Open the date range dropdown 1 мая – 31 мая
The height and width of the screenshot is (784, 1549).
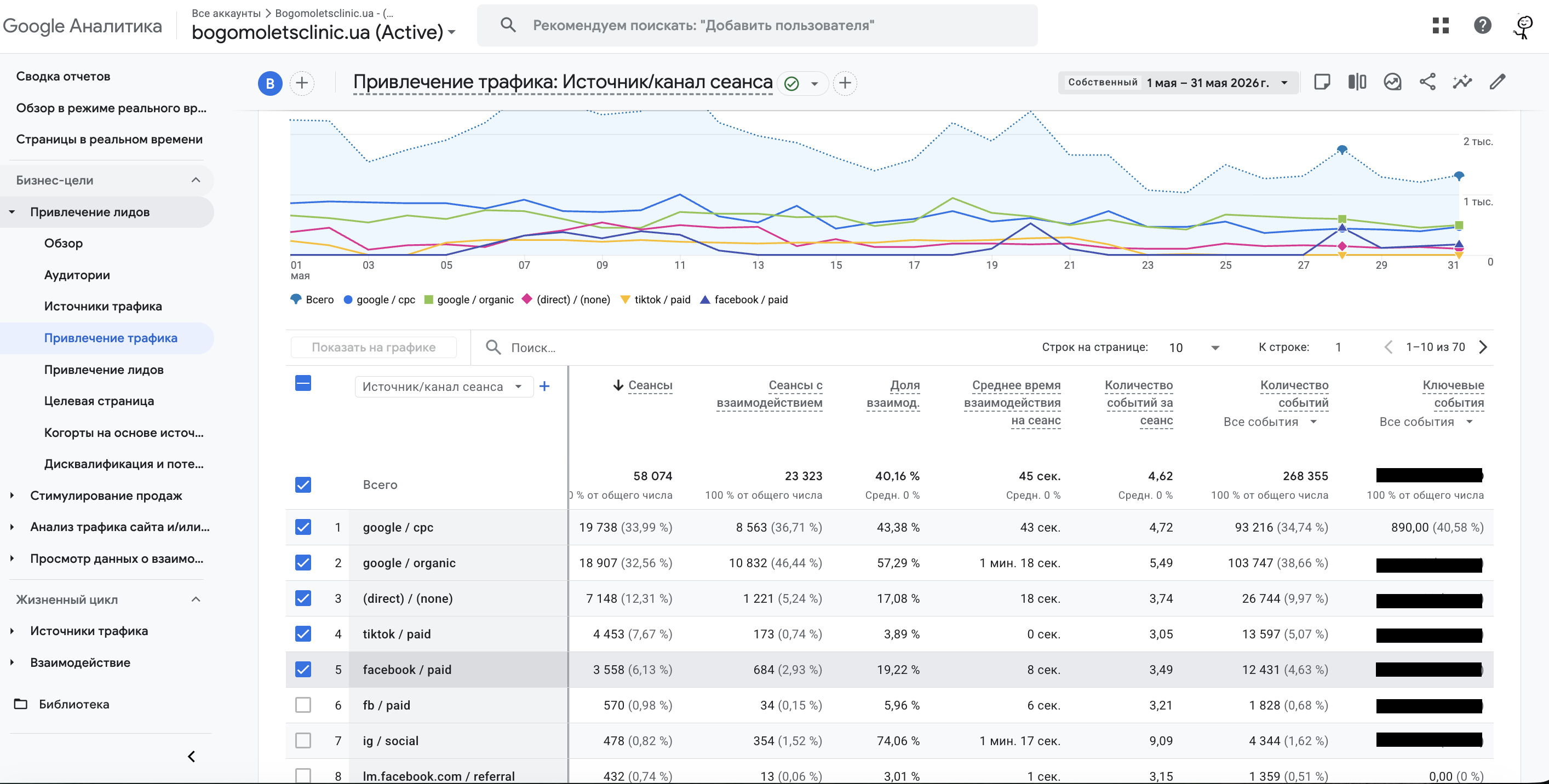pyautogui.click(x=1179, y=82)
